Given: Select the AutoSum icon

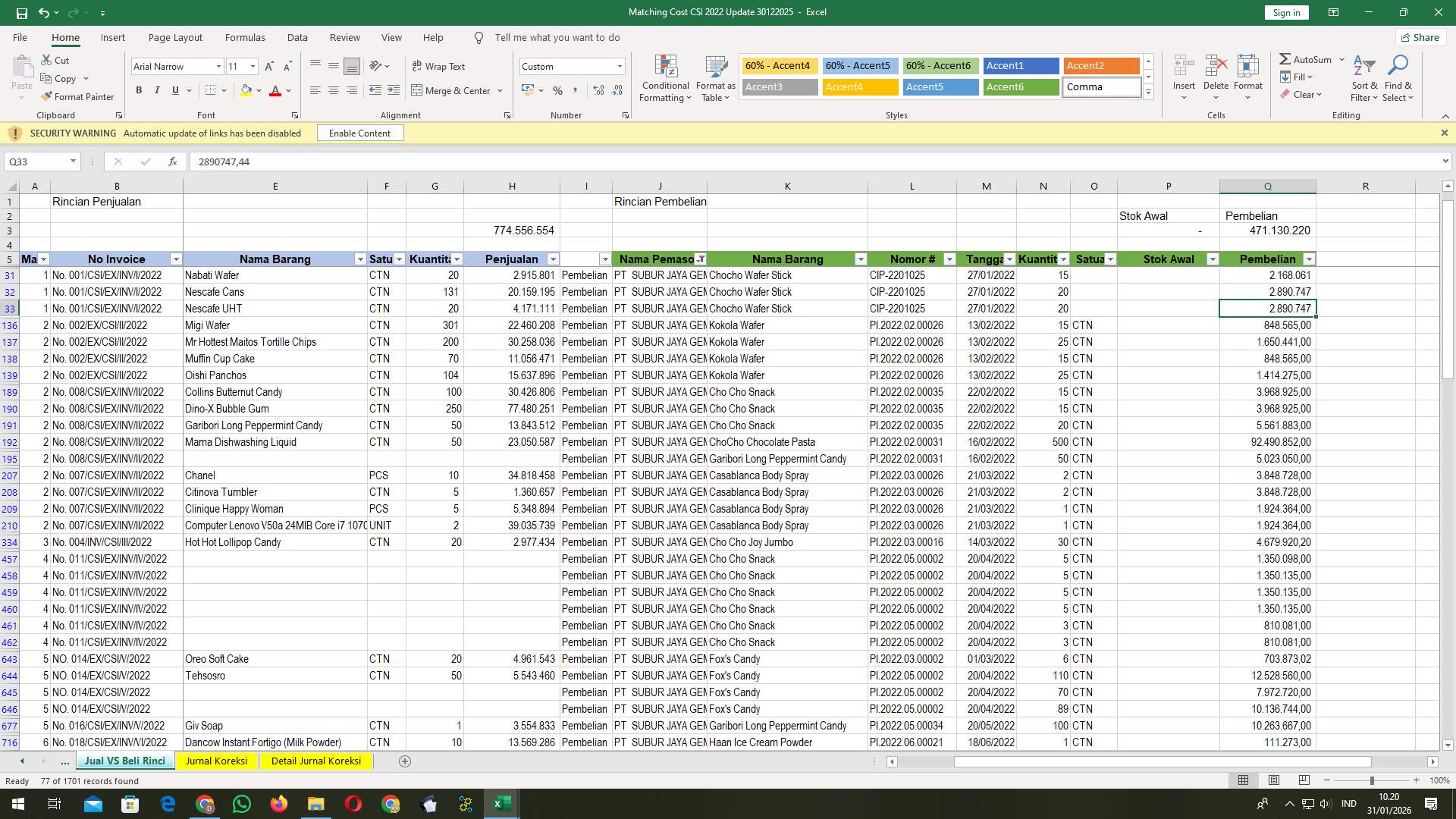Looking at the screenshot, I should click(x=1285, y=58).
